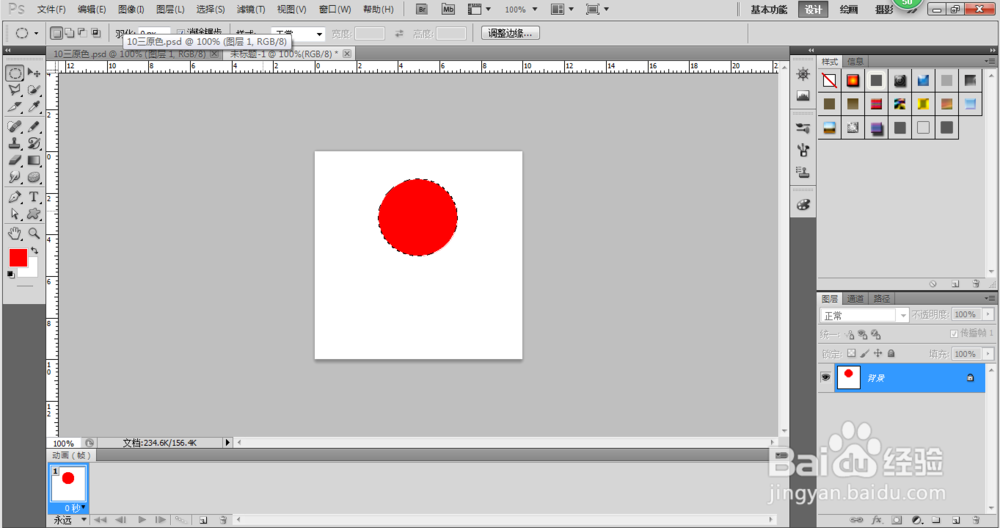Select the Gradient tool
Viewport: 1000px width, 528px height.
(34, 160)
